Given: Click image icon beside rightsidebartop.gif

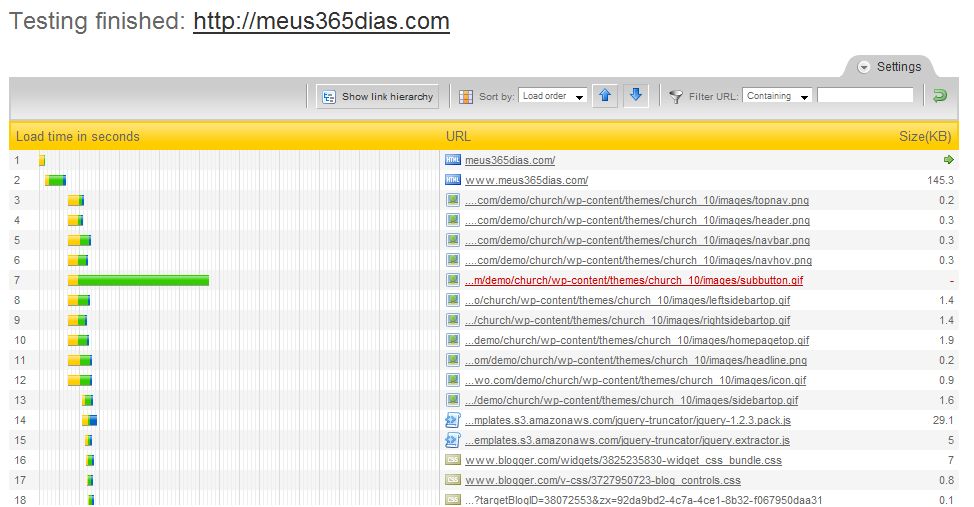Looking at the screenshot, I should 453,320.
